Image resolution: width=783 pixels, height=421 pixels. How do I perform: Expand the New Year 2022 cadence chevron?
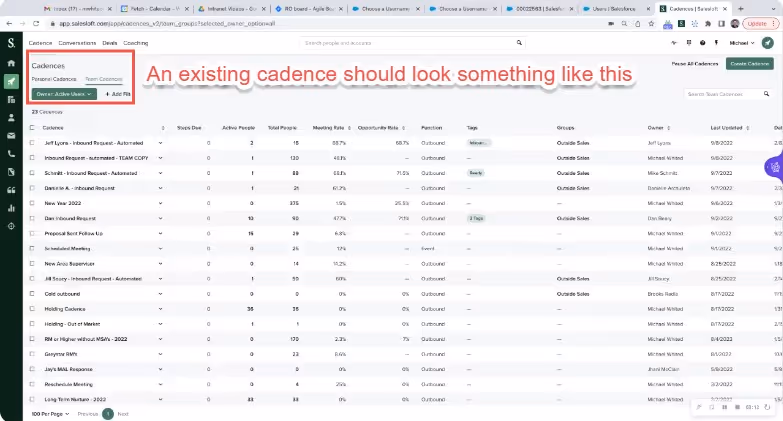[160, 203]
